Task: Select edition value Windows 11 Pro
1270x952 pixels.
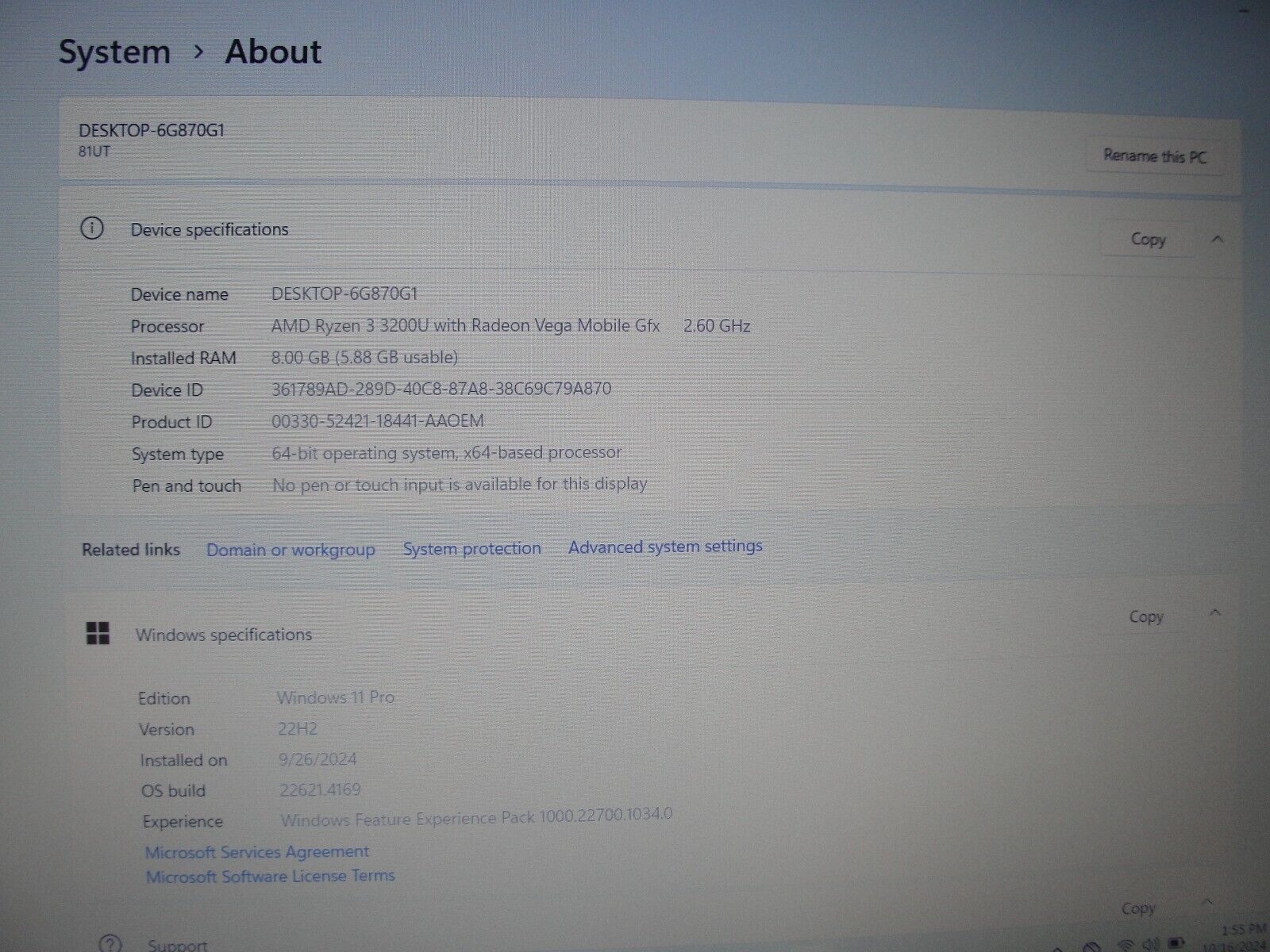Action: (336, 697)
